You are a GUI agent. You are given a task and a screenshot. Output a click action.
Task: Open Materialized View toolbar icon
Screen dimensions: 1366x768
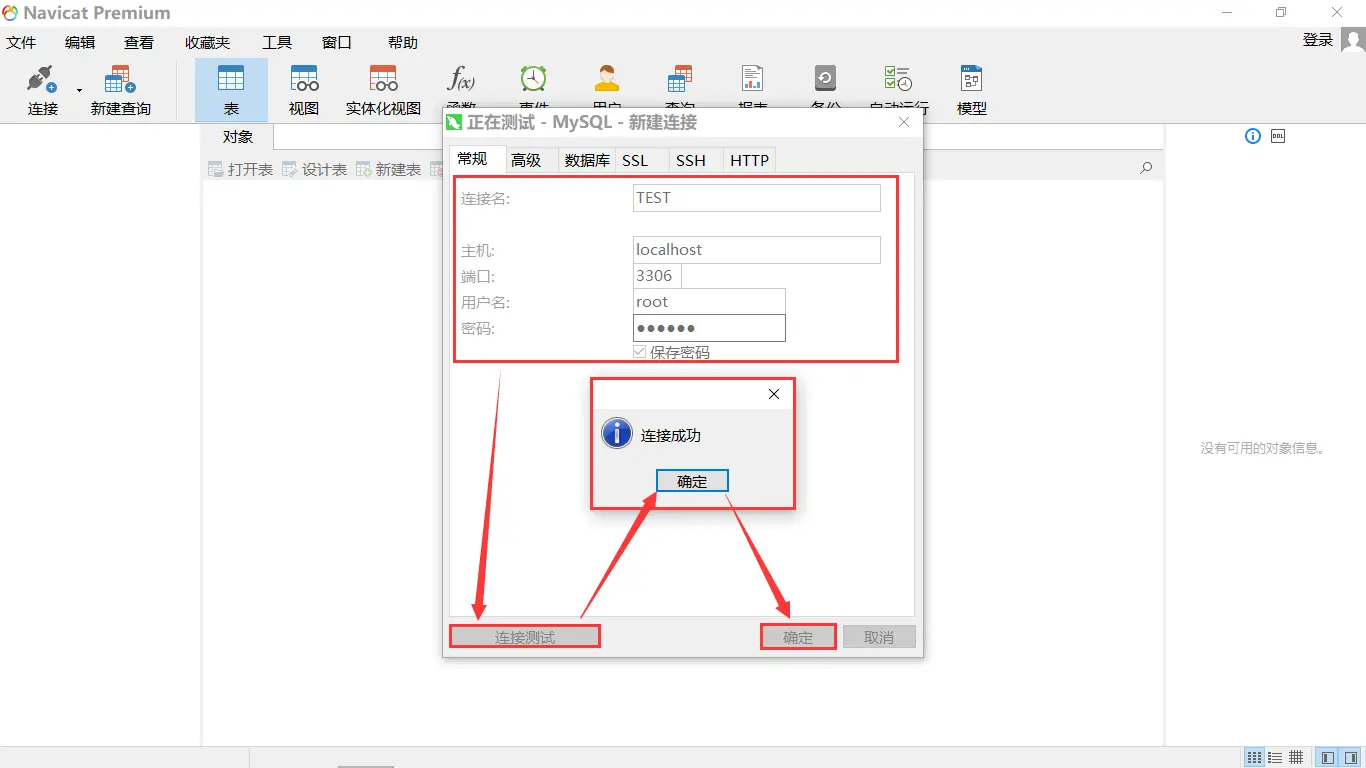pyautogui.click(x=384, y=90)
